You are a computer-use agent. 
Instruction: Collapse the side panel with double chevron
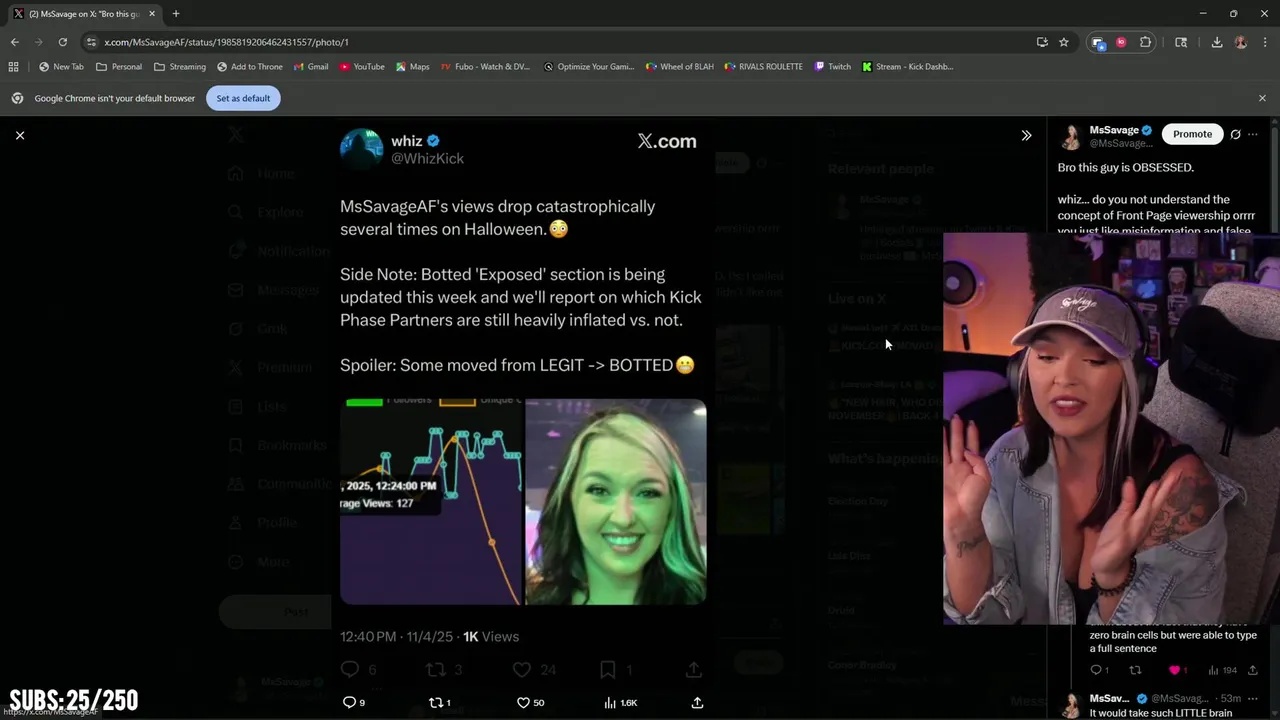(x=1026, y=135)
